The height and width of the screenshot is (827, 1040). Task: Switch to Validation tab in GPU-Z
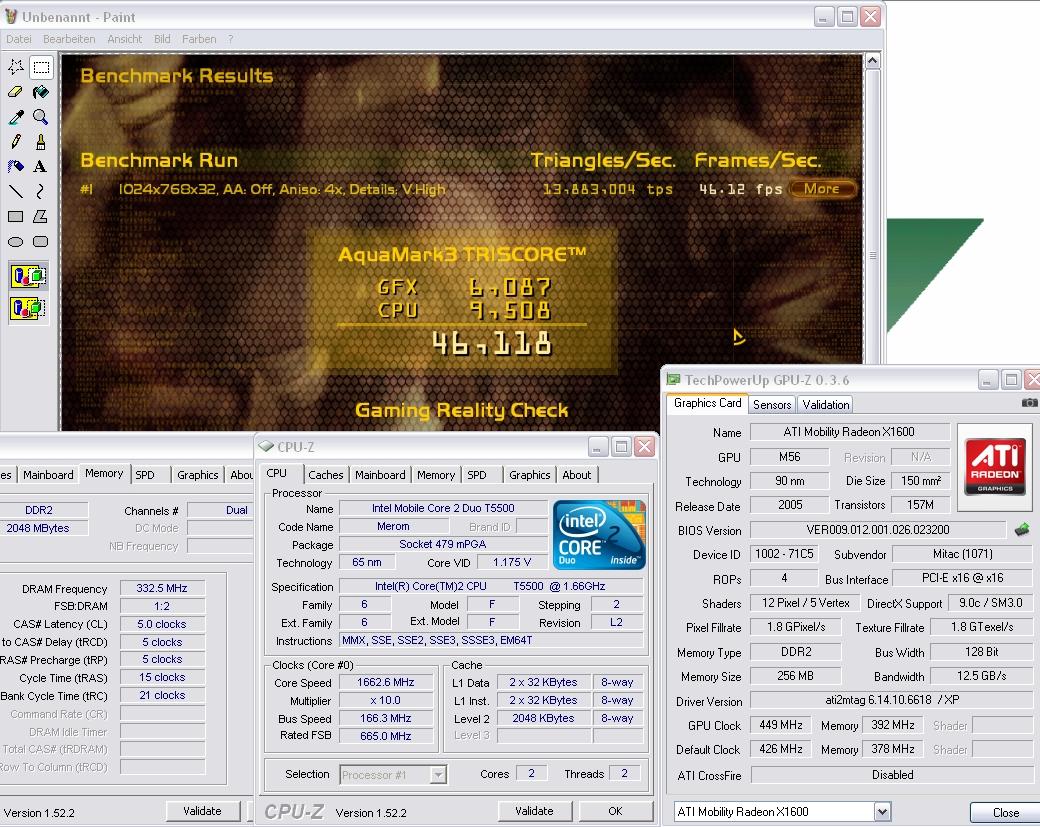point(826,405)
